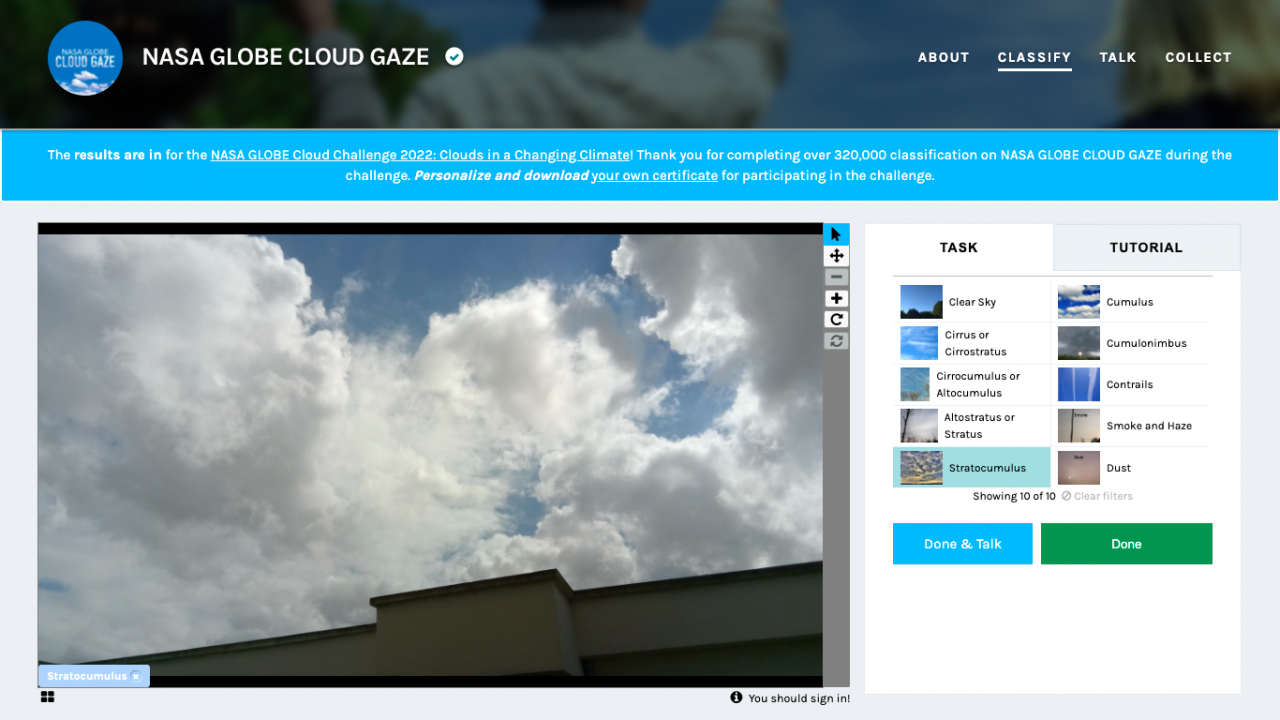Click the 'Showing 10 of 10' text

(x=1014, y=496)
